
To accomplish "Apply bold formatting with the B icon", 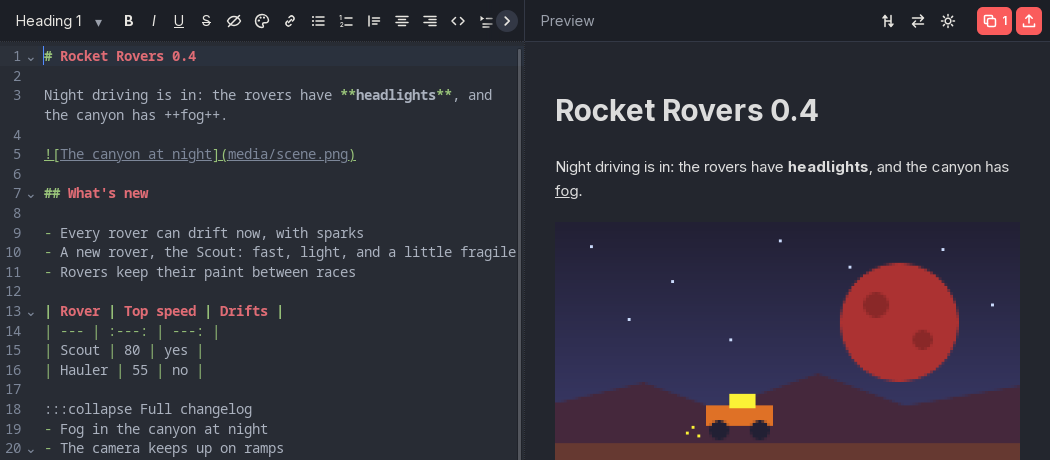I will [x=129, y=21].
